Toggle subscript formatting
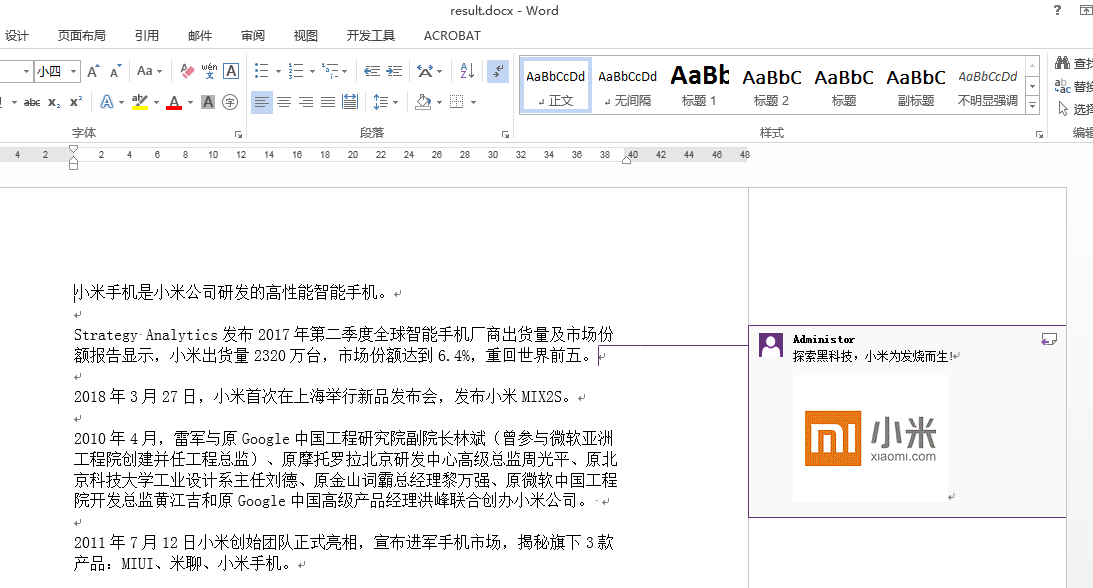The image size is (1093, 588). pos(54,102)
